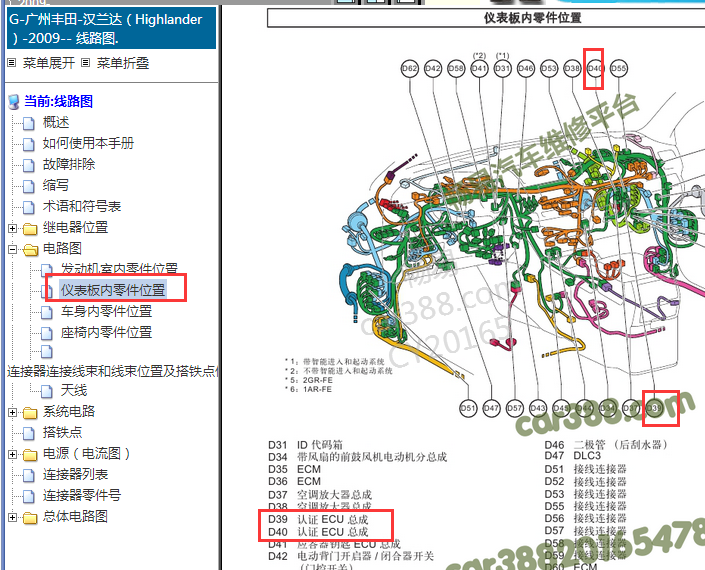Click the page icon next to 座椅内零件位置

click(47, 333)
